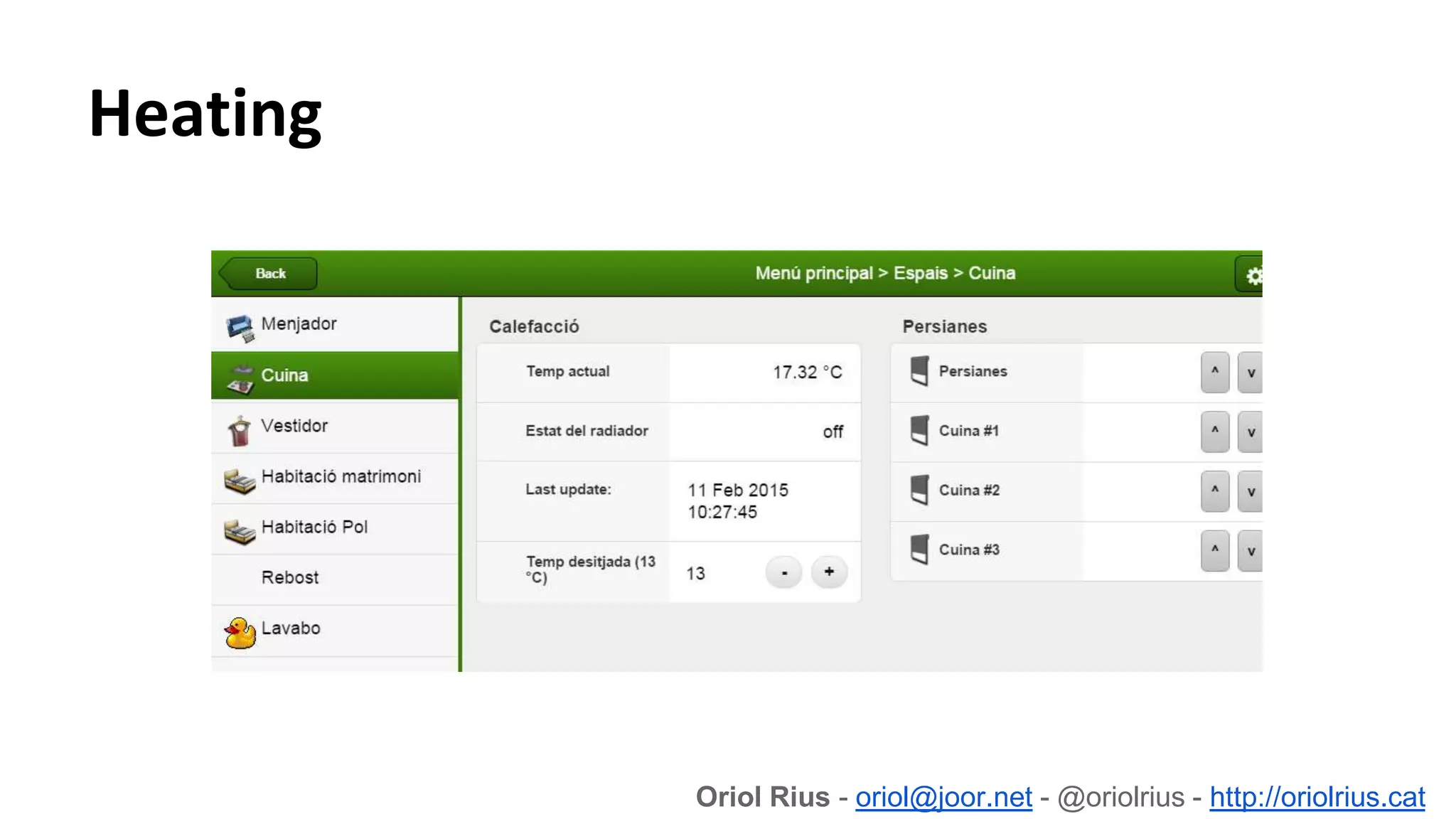The image size is (1456, 819).
Task: Click the Last update: label
Action: [x=568, y=490]
